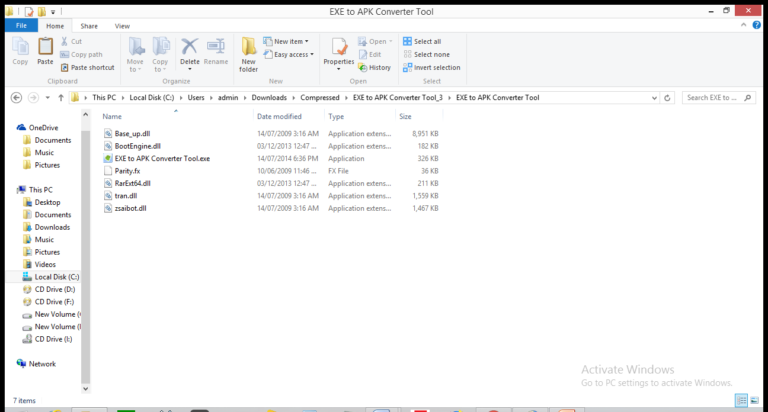The image size is (768, 412).
Task: Switch to the Share ribbon tab
Action: (x=89, y=26)
